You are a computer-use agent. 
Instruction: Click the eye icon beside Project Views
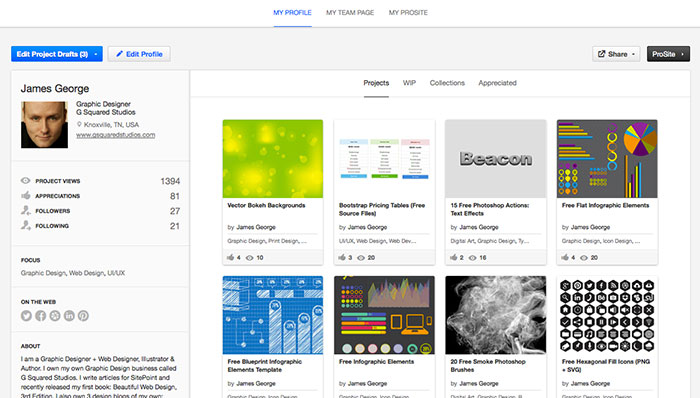25,181
